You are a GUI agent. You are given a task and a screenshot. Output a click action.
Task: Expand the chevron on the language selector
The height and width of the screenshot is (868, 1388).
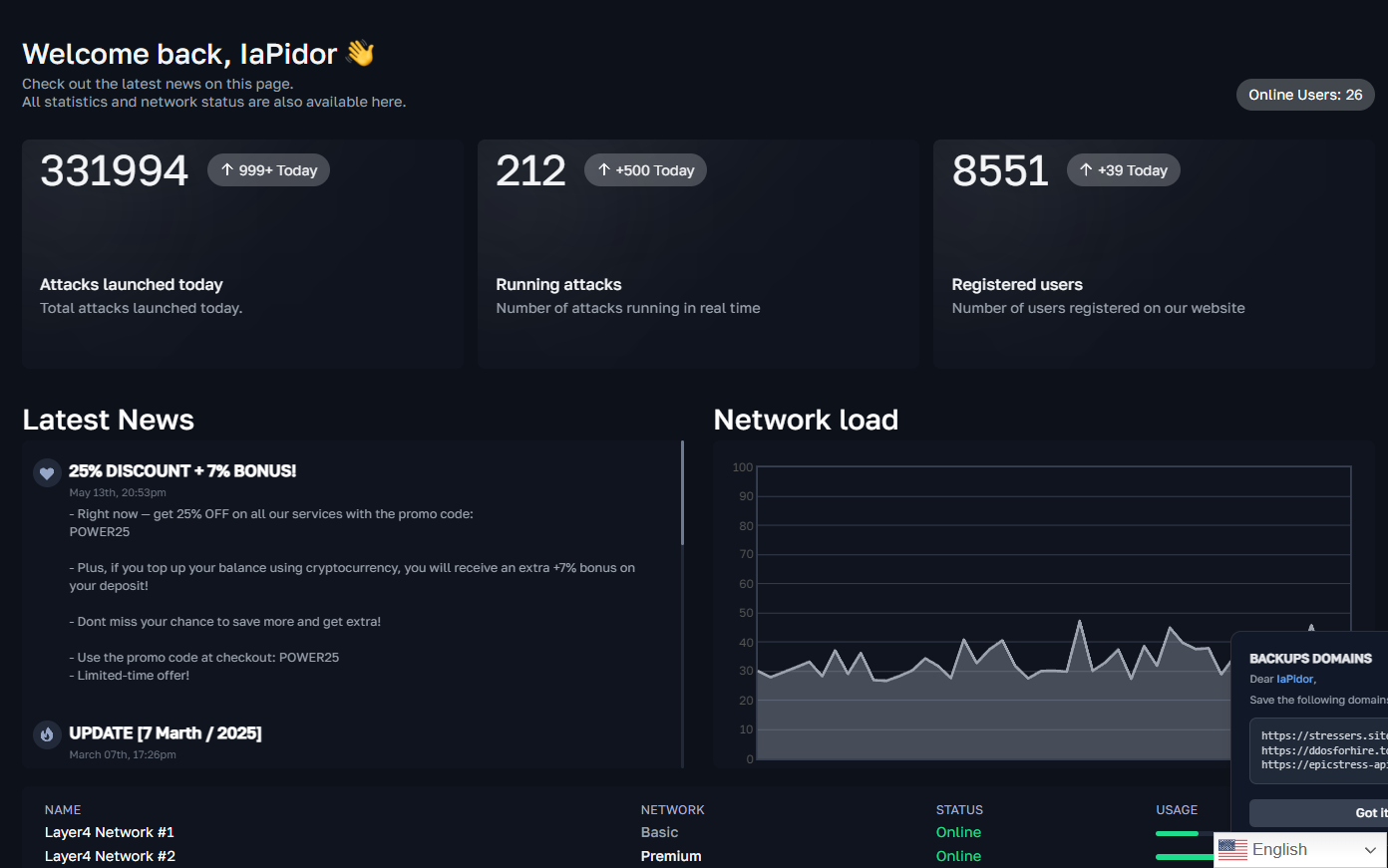click(x=1373, y=849)
